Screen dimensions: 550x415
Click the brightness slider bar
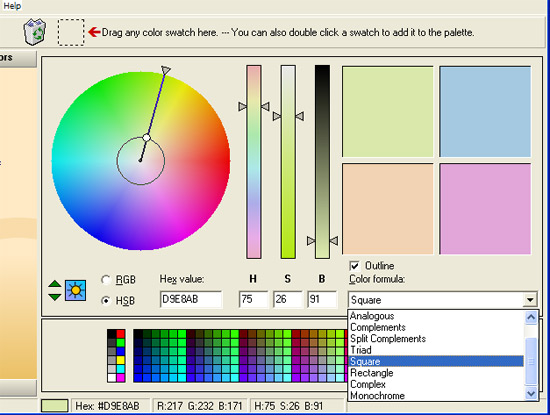pyautogui.click(x=322, y=162)
